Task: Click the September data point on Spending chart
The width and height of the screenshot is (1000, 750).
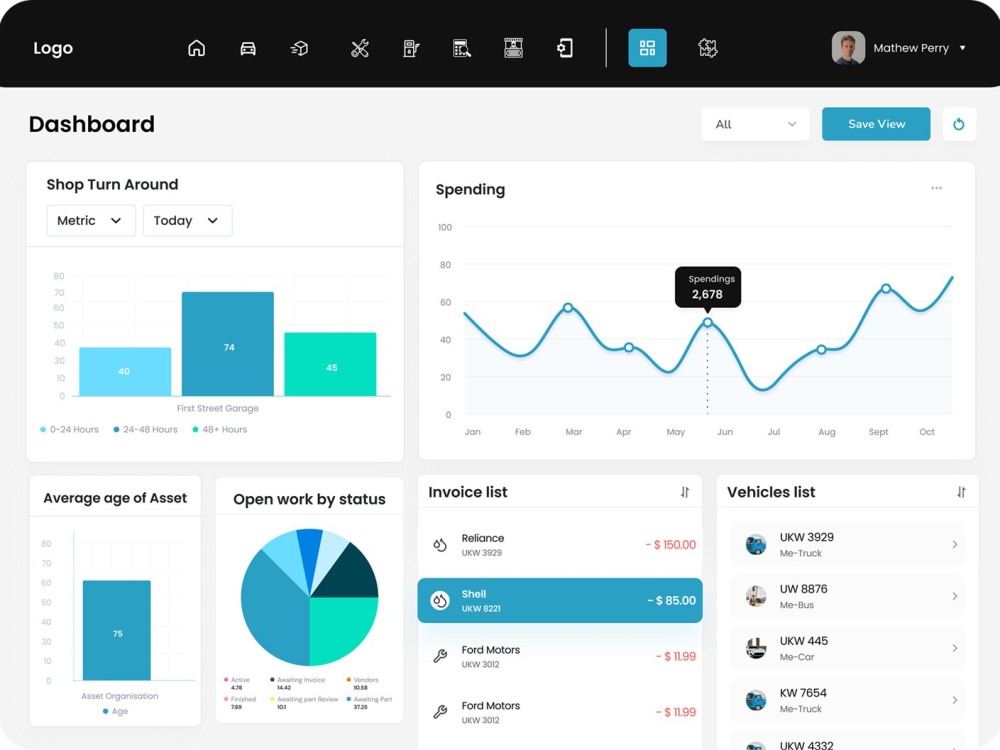Action: (x=886, y=288)
